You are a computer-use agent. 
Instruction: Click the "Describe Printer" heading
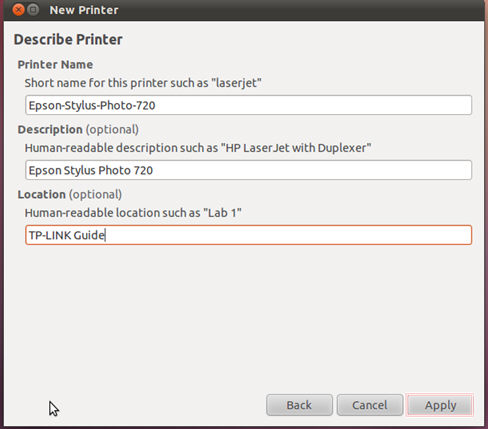(x=68, y=39)
